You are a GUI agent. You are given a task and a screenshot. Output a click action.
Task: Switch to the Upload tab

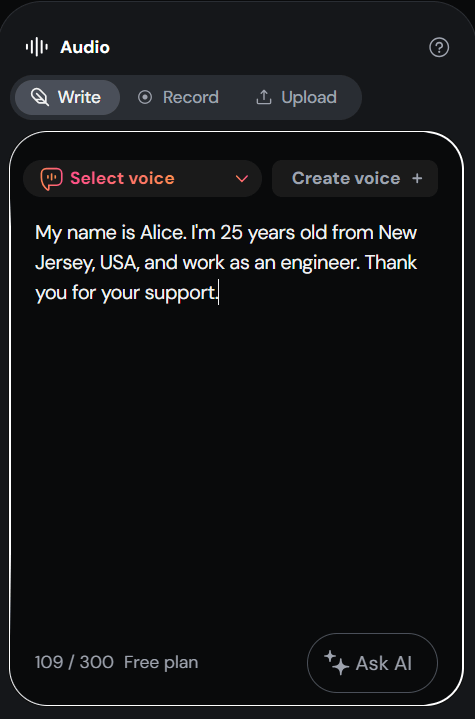click(297, 97)
